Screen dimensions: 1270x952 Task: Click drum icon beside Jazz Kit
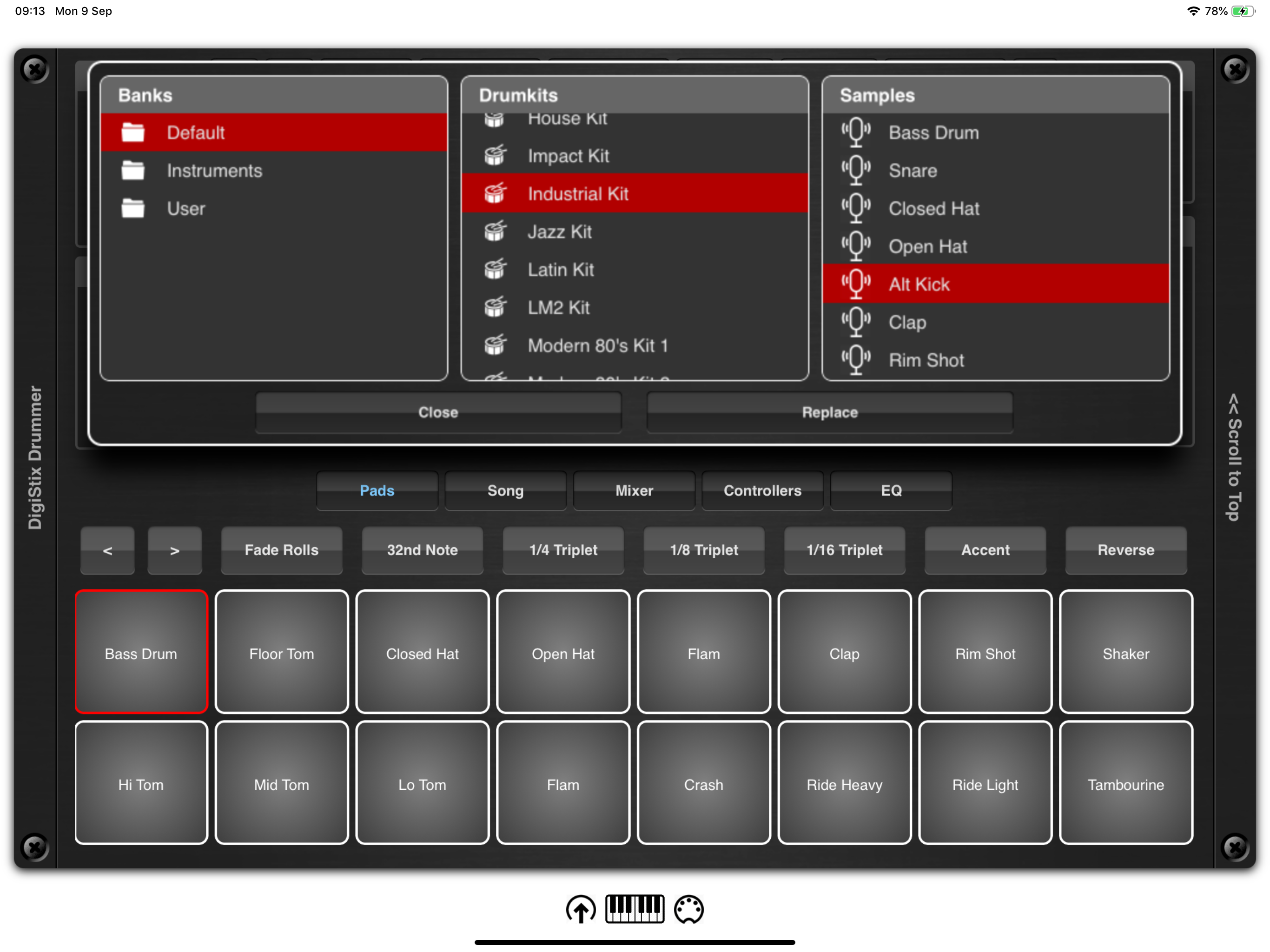tap(495, 231)
